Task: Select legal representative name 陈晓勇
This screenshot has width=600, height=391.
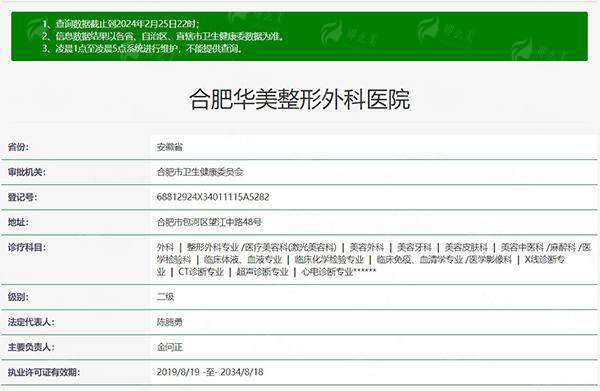Action: coord(170,322)
